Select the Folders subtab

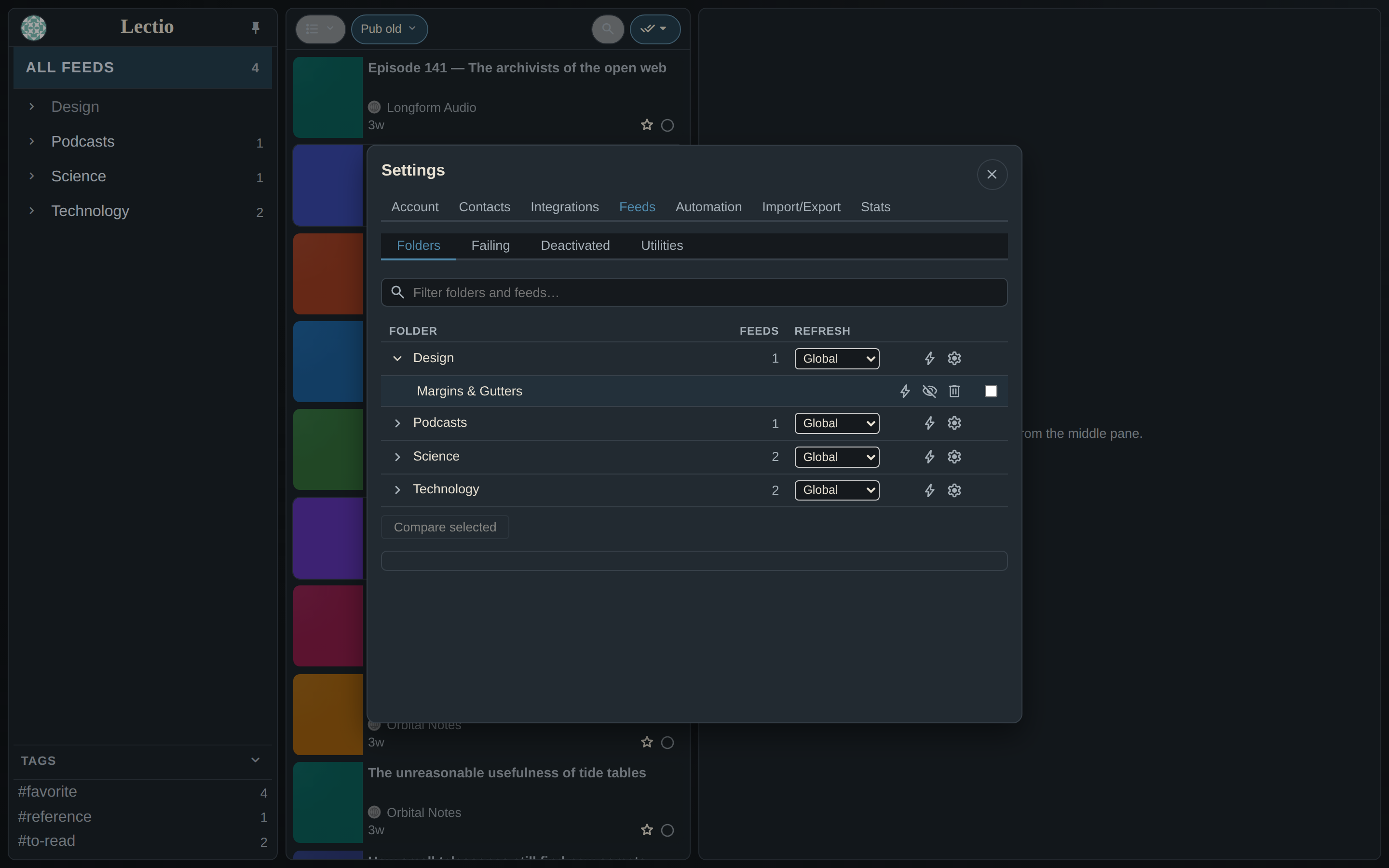[x=419, y=246]
